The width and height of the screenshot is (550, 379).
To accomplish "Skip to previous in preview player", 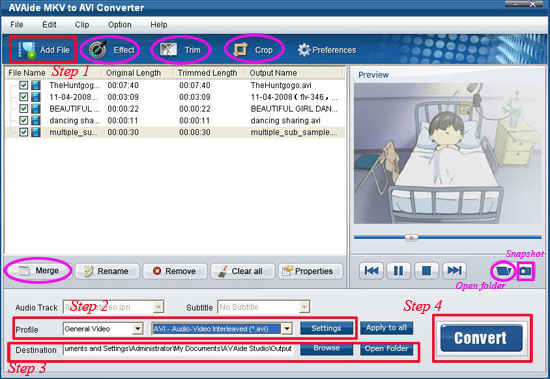I will click(x=371, y=271).
